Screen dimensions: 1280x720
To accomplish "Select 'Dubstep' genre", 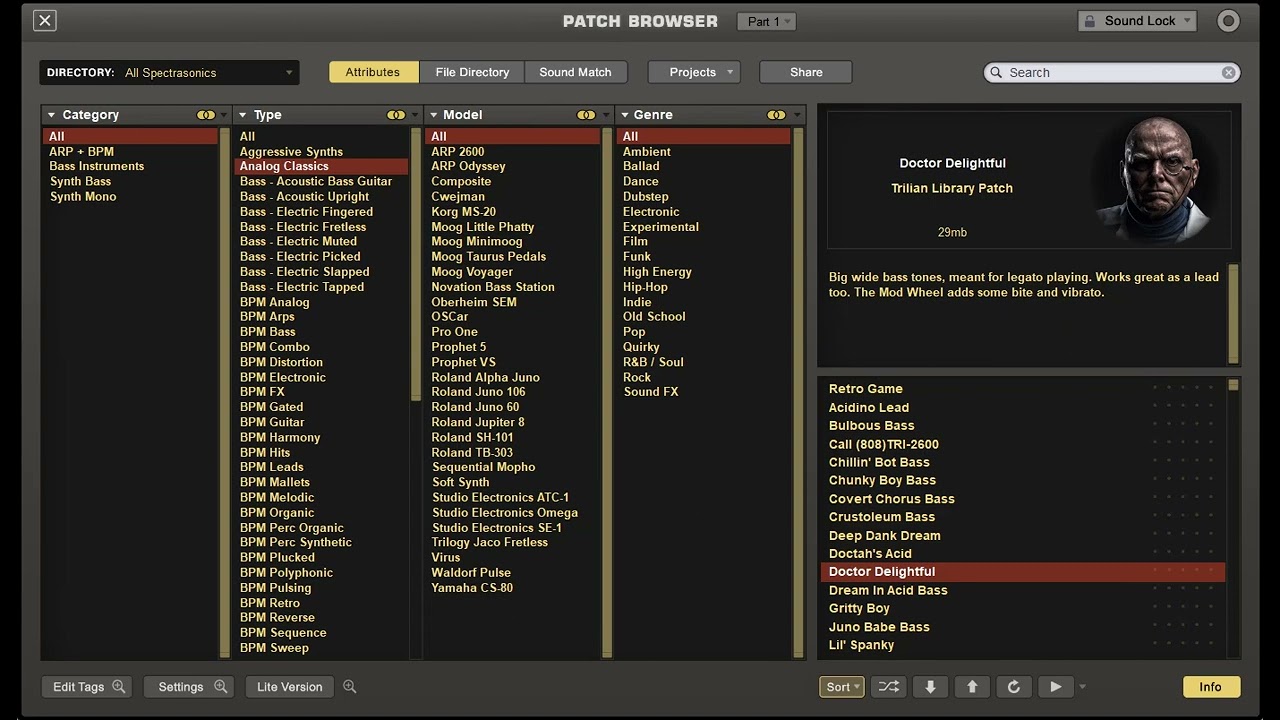I will [x=703, y=196].
